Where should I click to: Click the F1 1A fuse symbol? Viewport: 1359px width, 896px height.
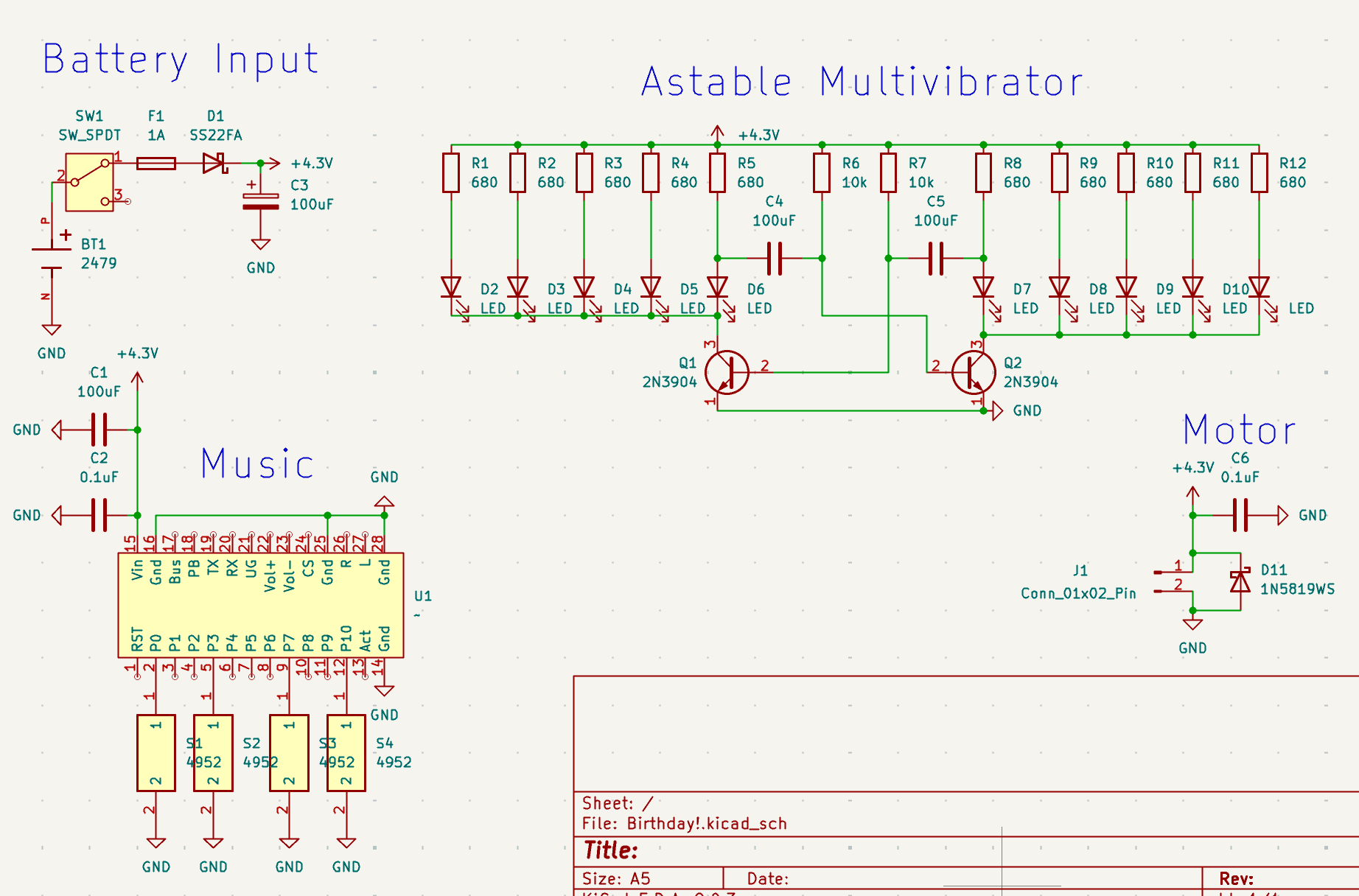pos(156,164)
